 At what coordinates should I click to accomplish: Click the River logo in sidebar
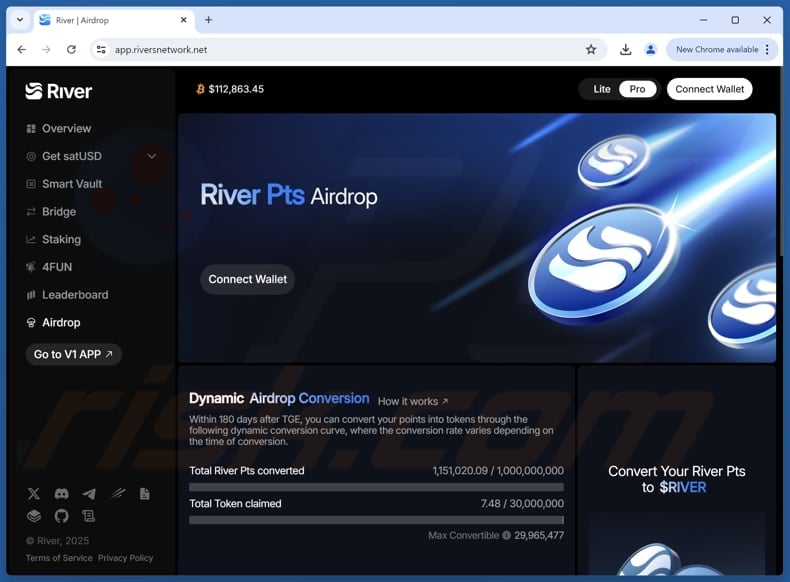58,91
